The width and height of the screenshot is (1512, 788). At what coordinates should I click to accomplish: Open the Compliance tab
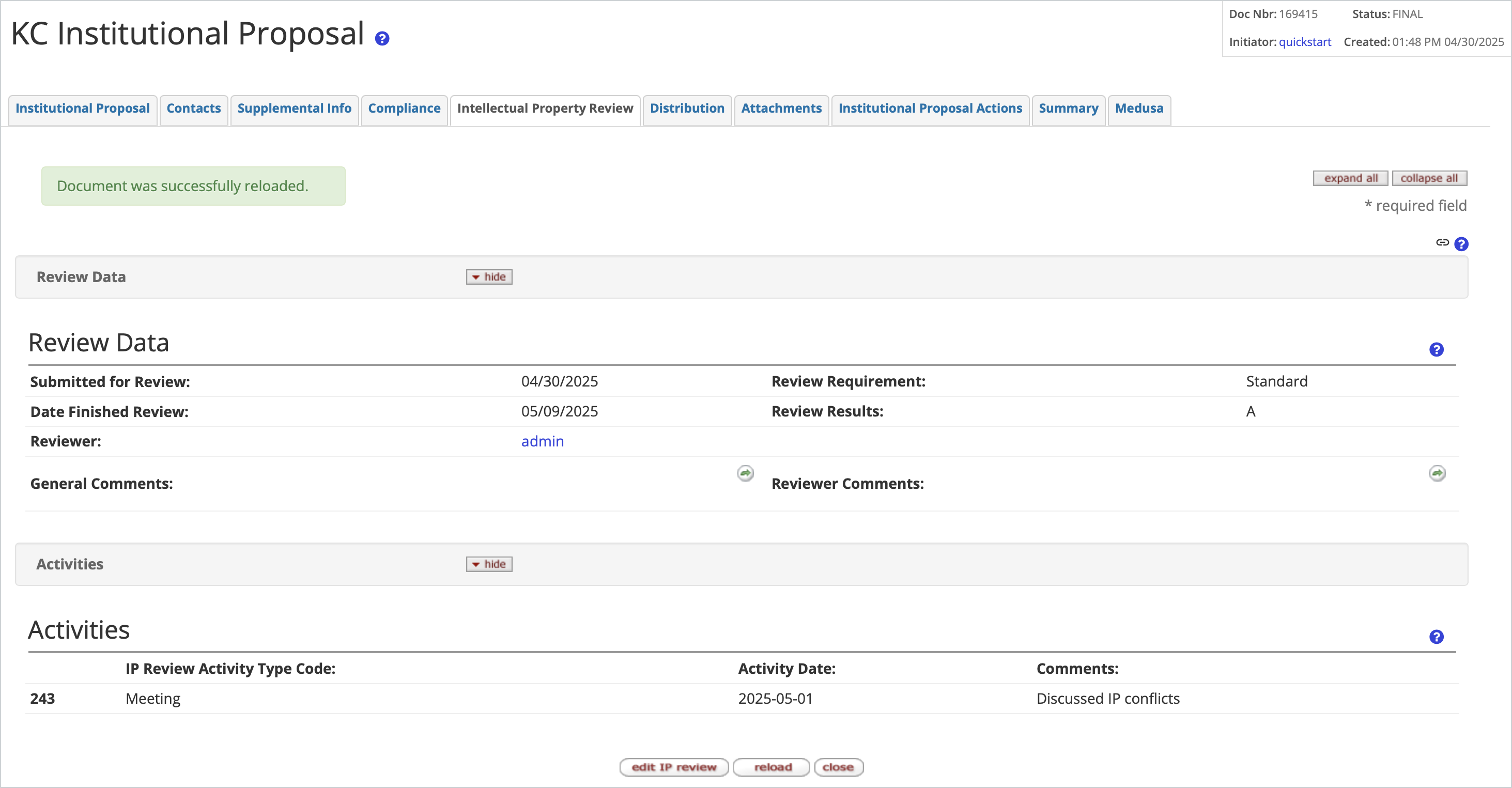click(404, 109)
